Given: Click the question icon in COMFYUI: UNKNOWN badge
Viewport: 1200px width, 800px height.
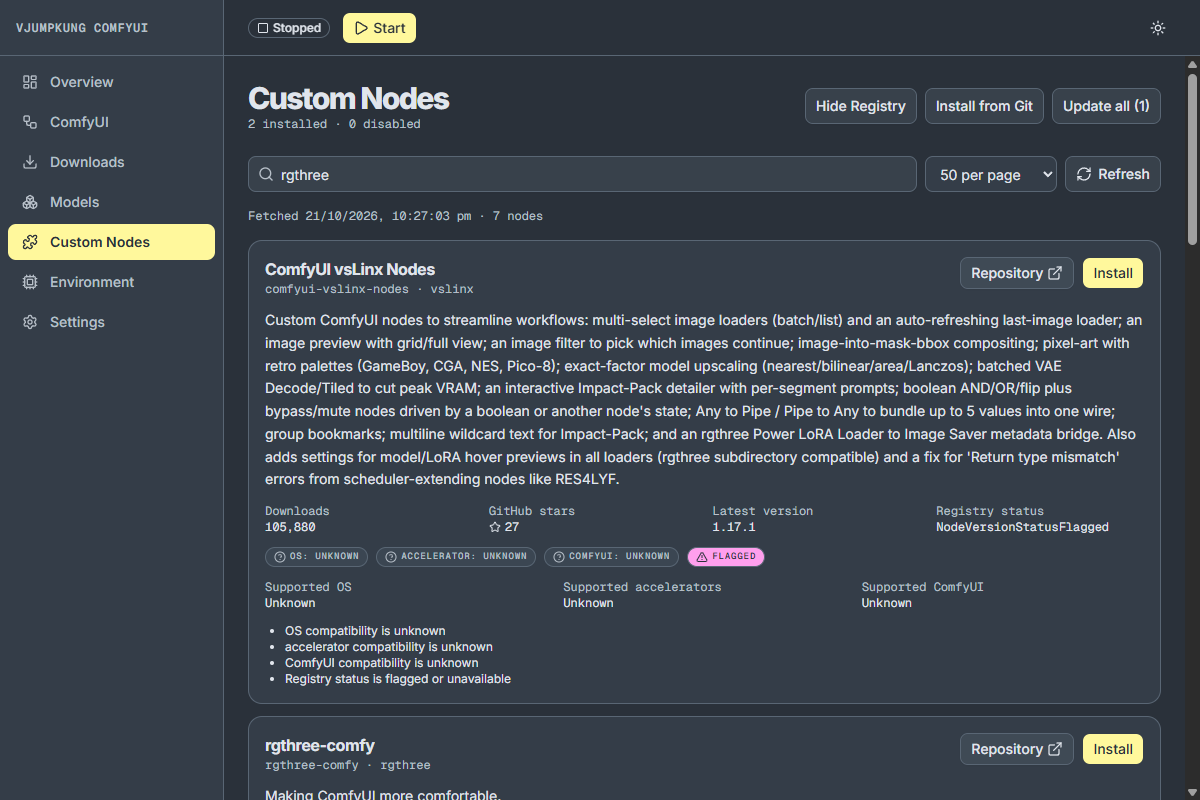Looking at the screenshot, I should [559, 557].
